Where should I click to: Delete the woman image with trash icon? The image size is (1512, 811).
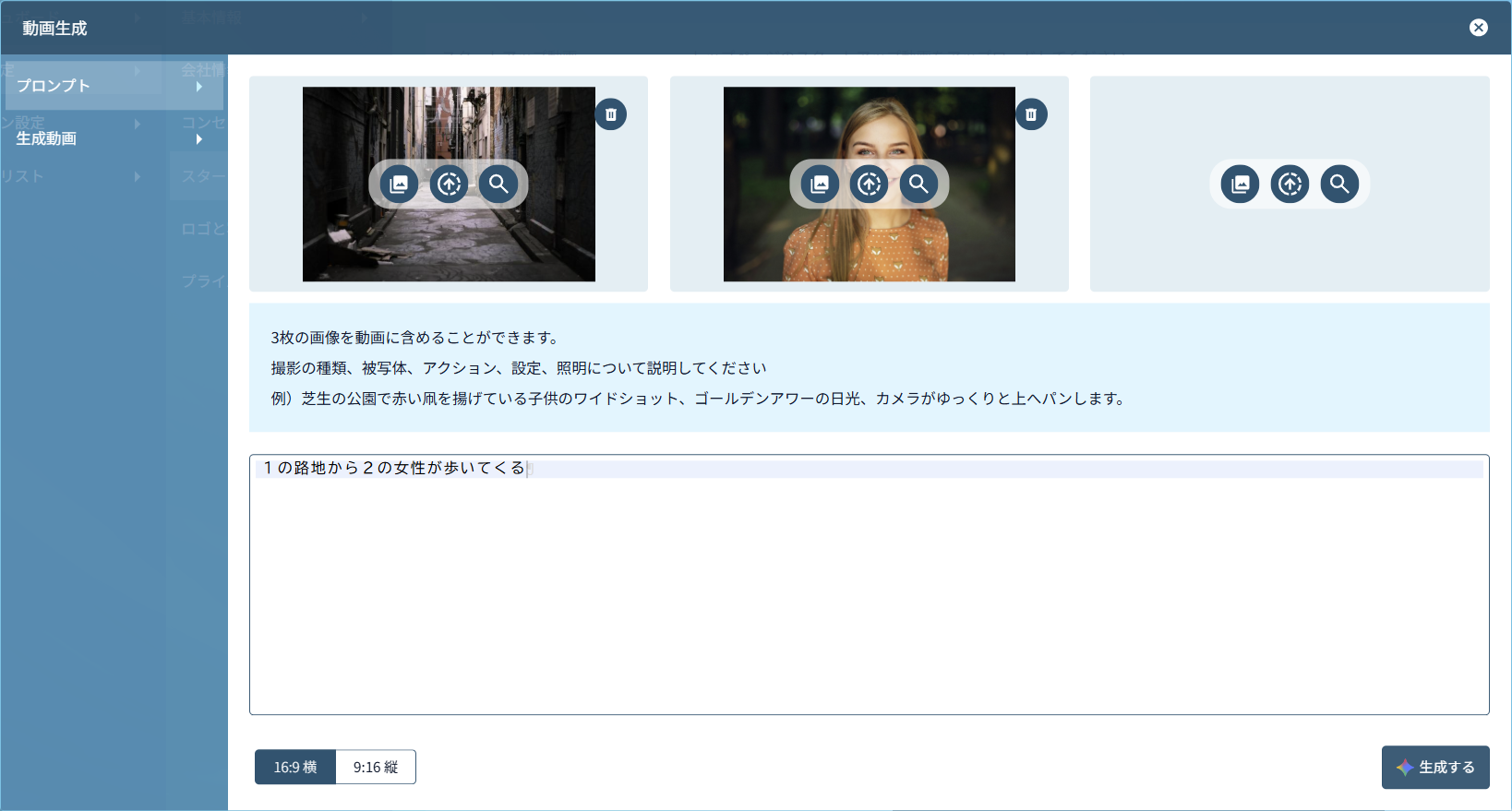pyautogui.click(x=1031, y=114)
